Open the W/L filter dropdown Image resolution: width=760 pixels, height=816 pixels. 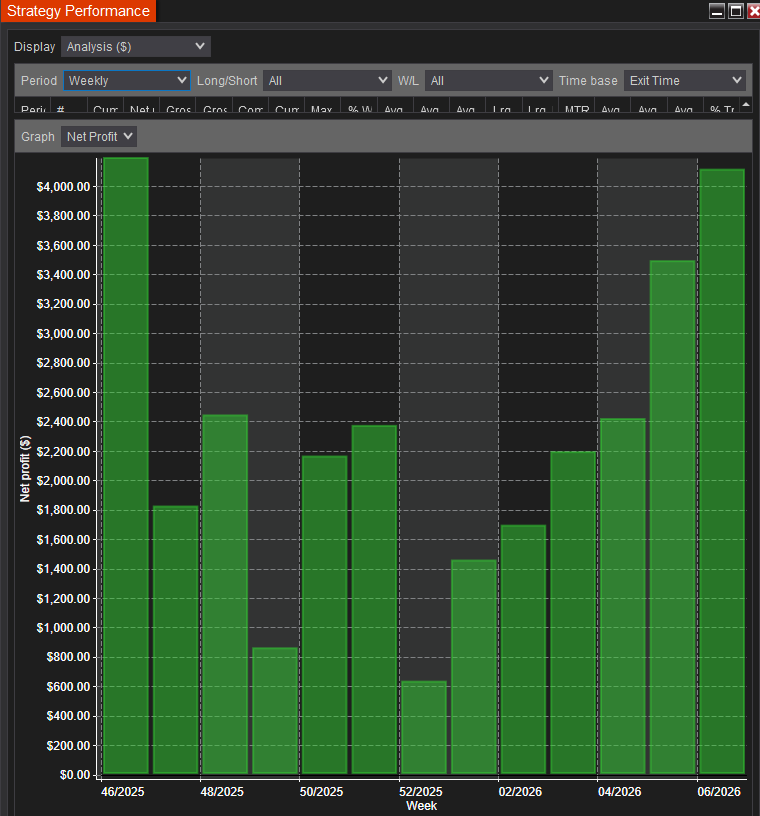(488, 80)
